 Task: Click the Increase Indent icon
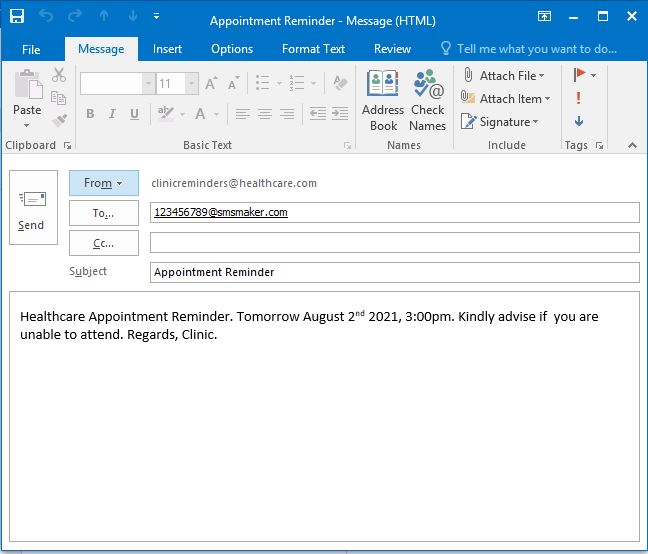[340, 113]
